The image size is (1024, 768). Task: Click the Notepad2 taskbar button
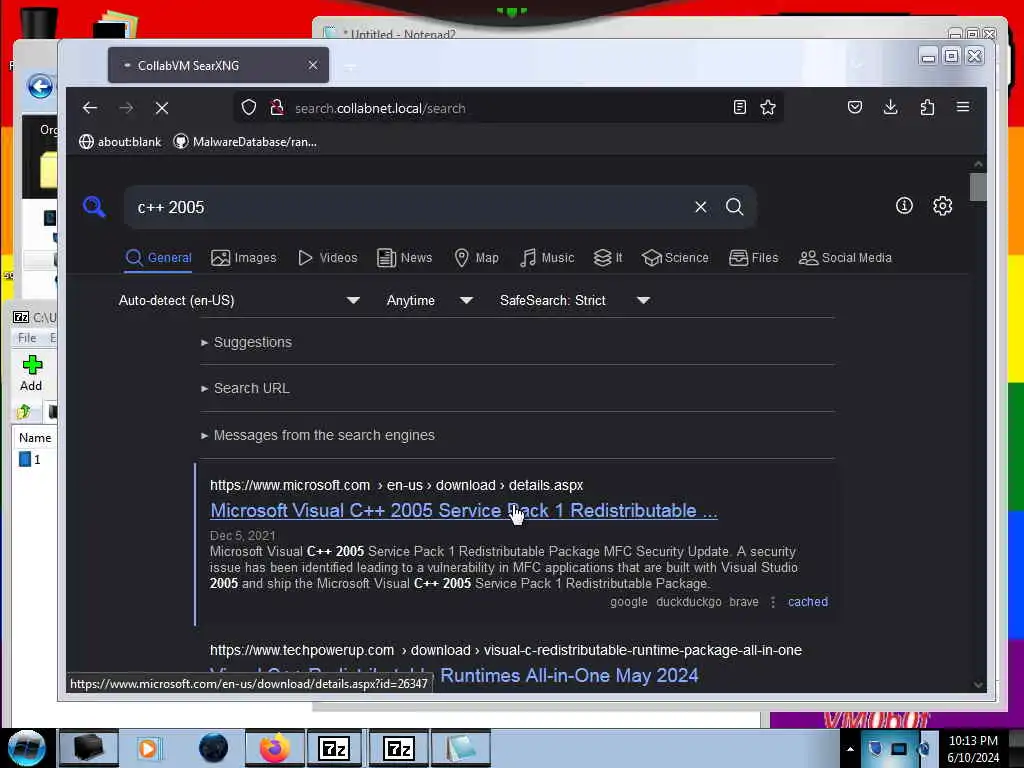(x=461, y=748)
